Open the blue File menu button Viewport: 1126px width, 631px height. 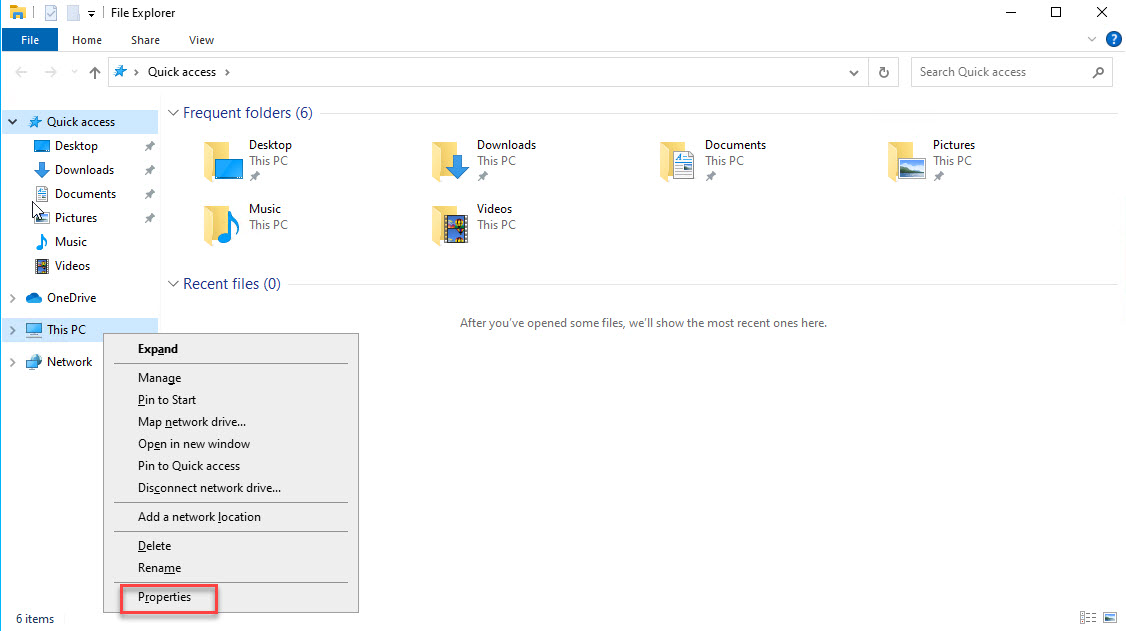coord(30,40)
